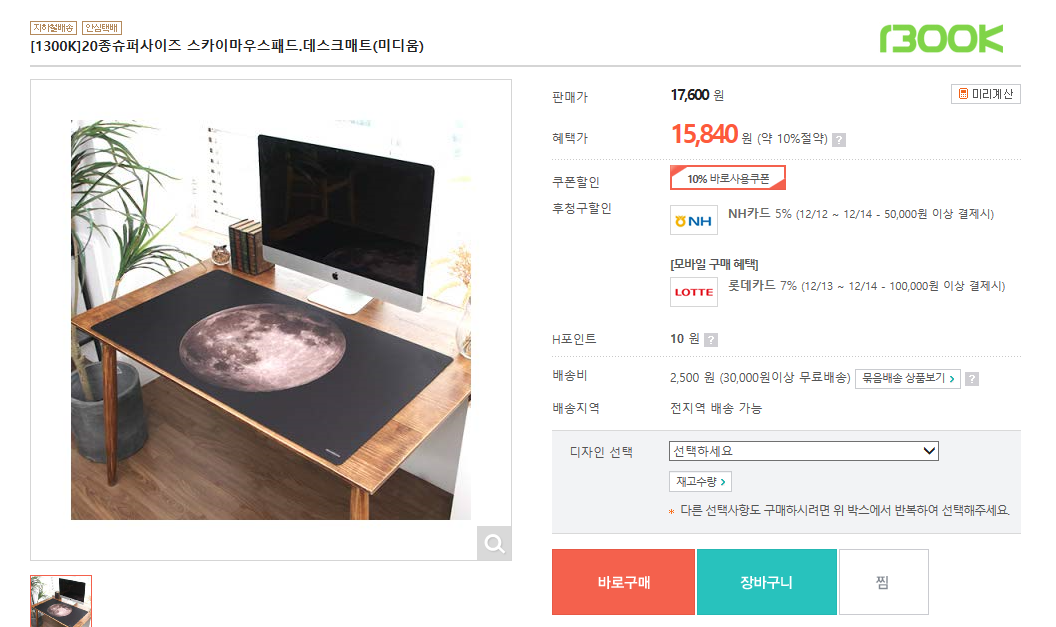Screen dimensions: 1056x627
Task: Select the moon desk mat thumbnail
Action: pos(61,600)
